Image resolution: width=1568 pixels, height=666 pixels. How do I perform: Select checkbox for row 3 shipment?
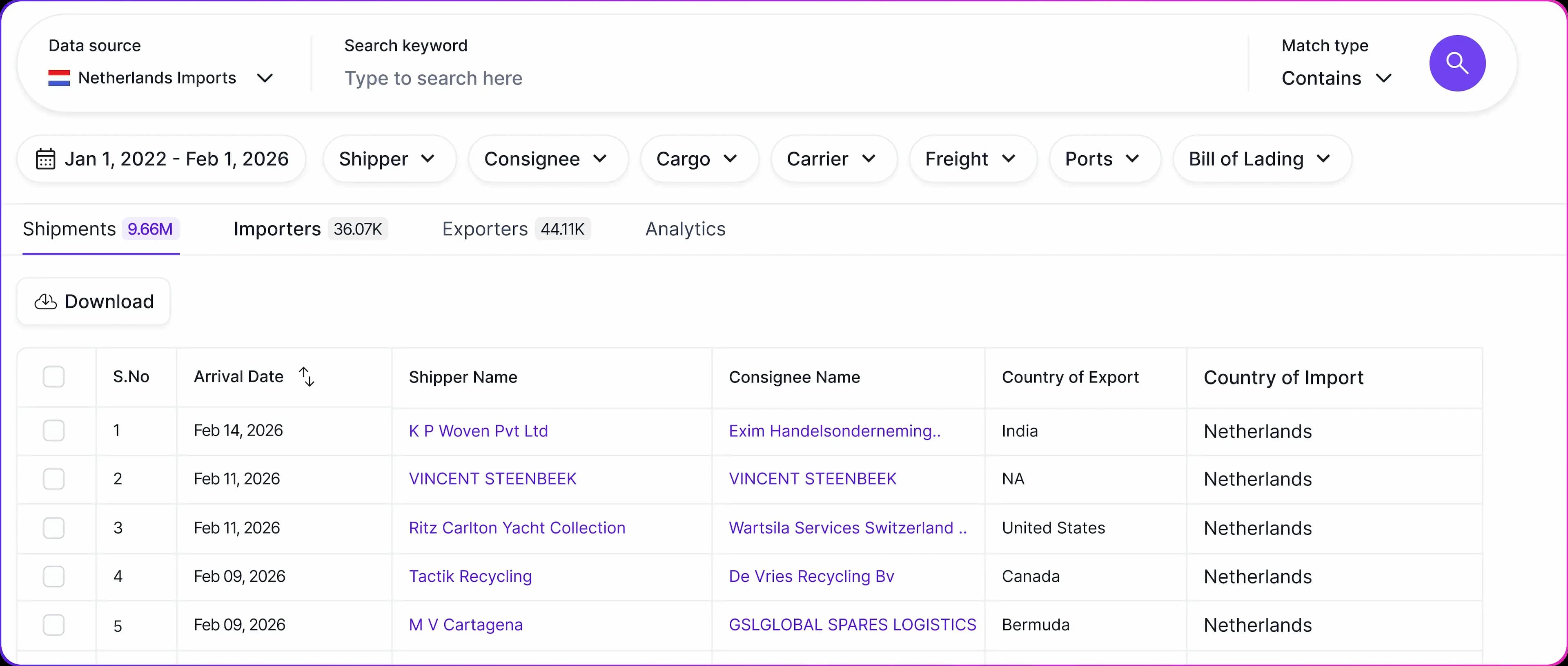pos(53,527)
